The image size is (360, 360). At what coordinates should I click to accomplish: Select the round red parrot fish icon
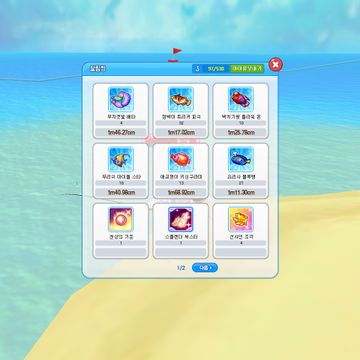tap(181, 159)
